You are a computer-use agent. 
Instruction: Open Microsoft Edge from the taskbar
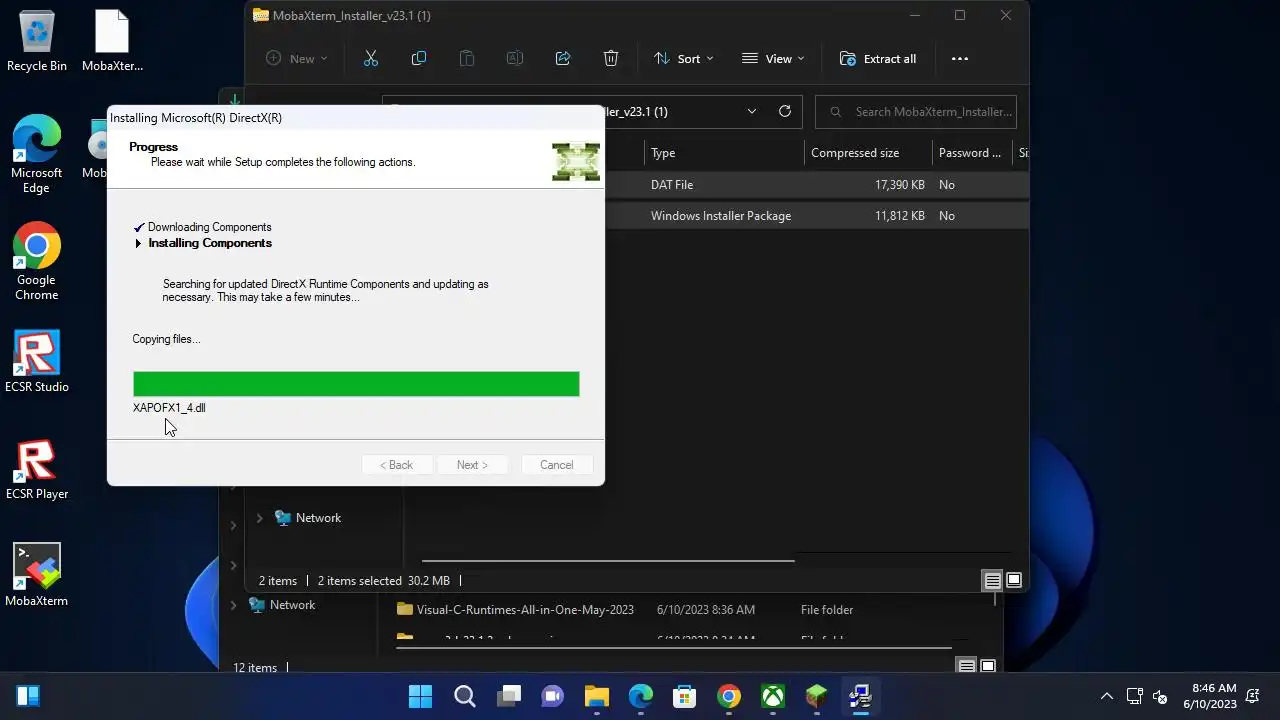[x=641, y=696]
